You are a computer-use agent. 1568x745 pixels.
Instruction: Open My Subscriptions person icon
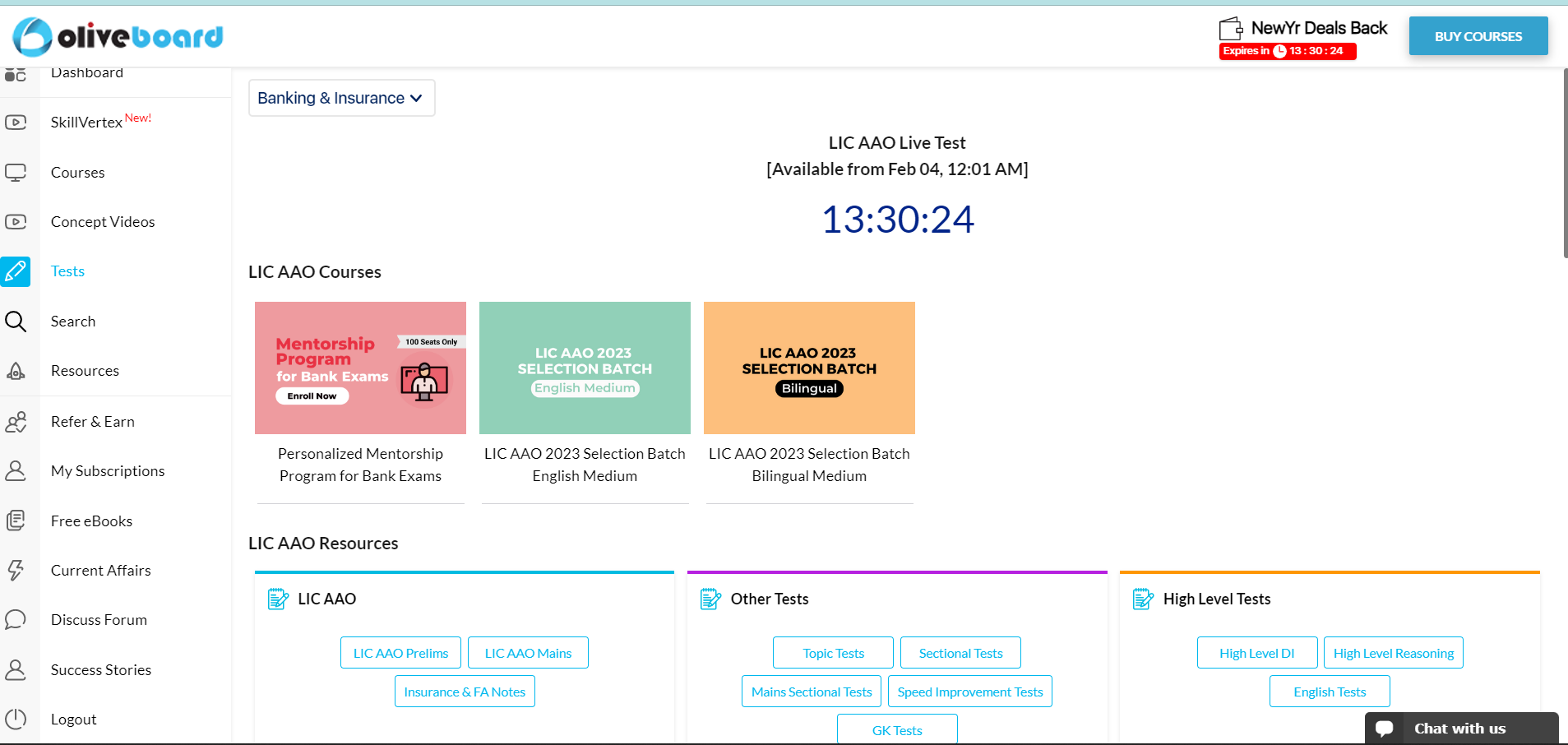point(16,470)
